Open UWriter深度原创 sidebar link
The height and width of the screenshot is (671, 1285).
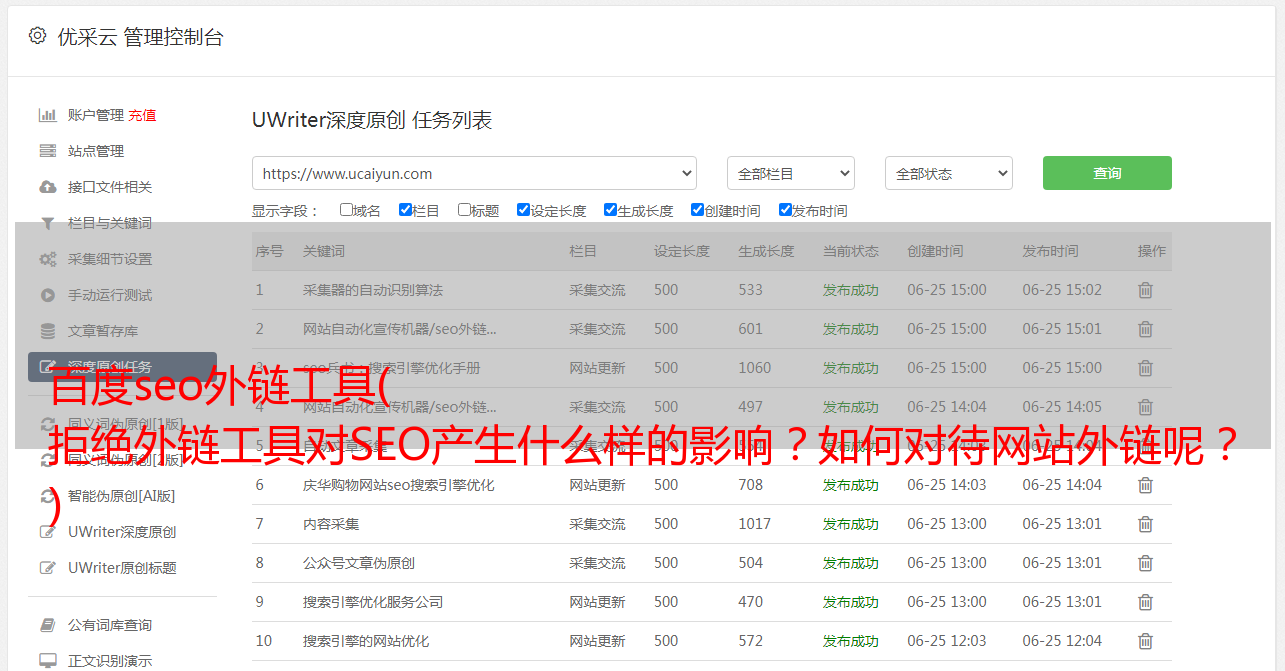pos(122,532)
